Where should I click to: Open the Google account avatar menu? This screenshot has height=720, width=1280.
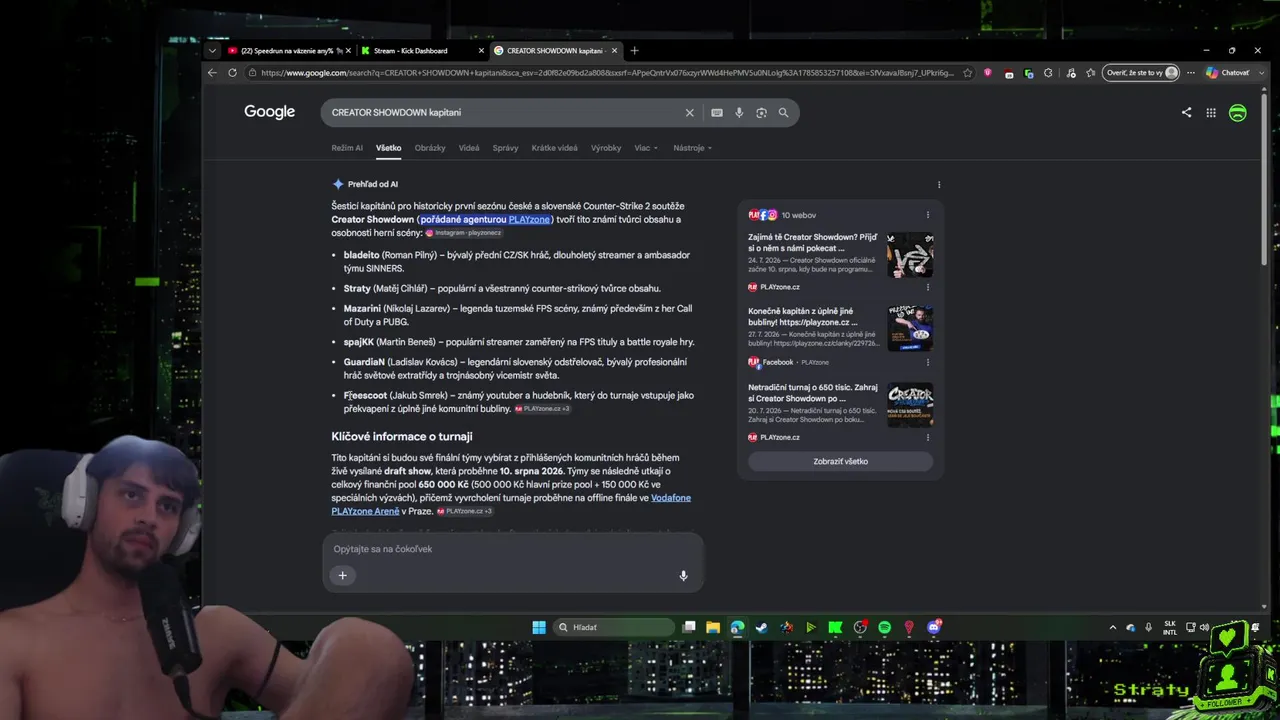tap(1237, 113)
